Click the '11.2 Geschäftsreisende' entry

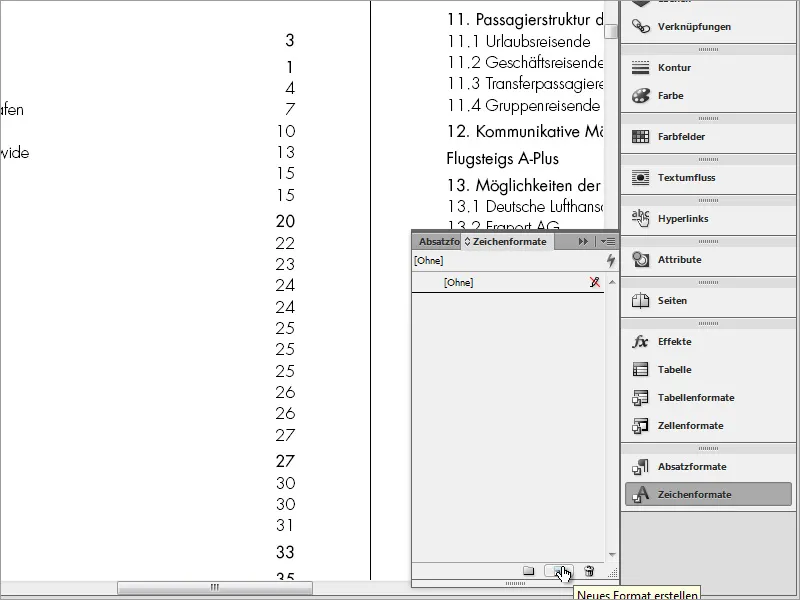pyautogui.click(x=525, y=62)
